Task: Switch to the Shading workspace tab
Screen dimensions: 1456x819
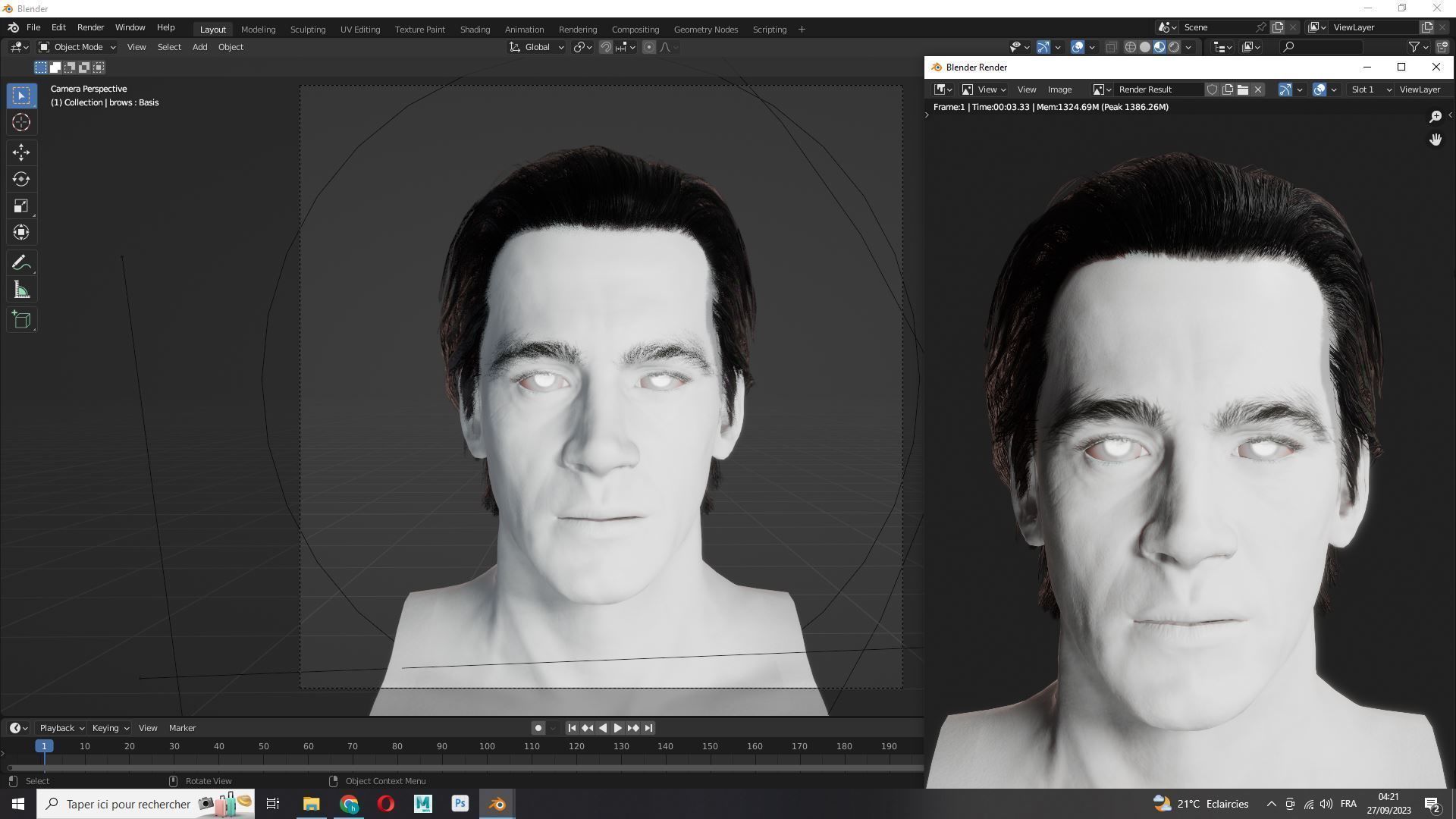Action: (x=475, y=30)
